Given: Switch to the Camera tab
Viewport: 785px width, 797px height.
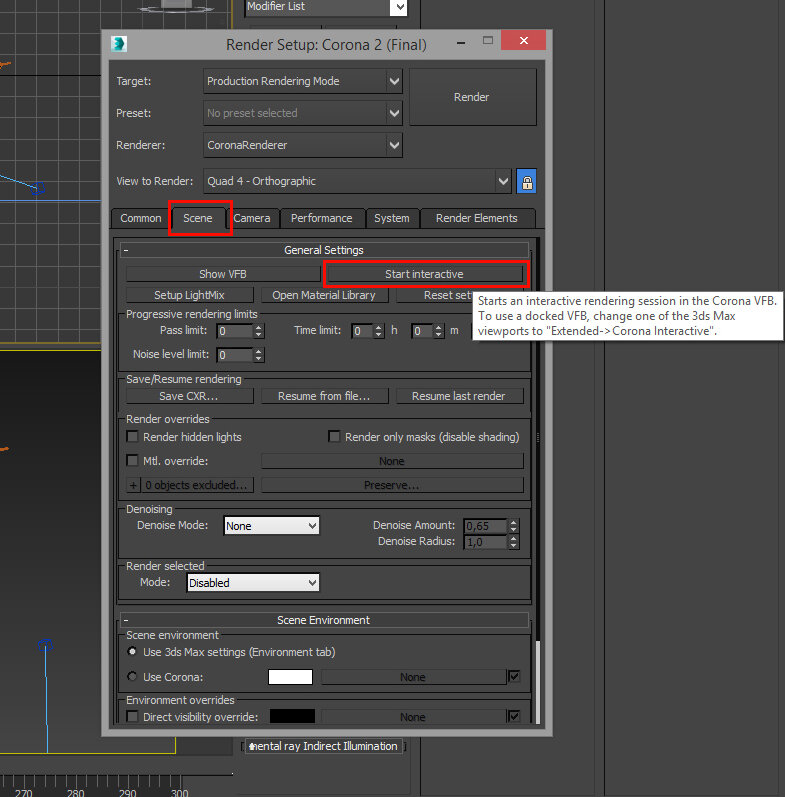Looking at the screenshot, I should coord(252,219).
